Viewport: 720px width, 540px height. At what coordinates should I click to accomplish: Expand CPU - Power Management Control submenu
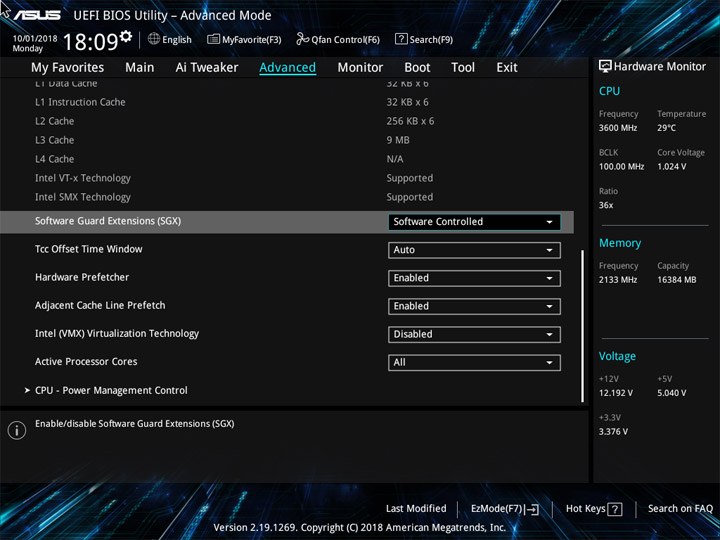point(111,390)
